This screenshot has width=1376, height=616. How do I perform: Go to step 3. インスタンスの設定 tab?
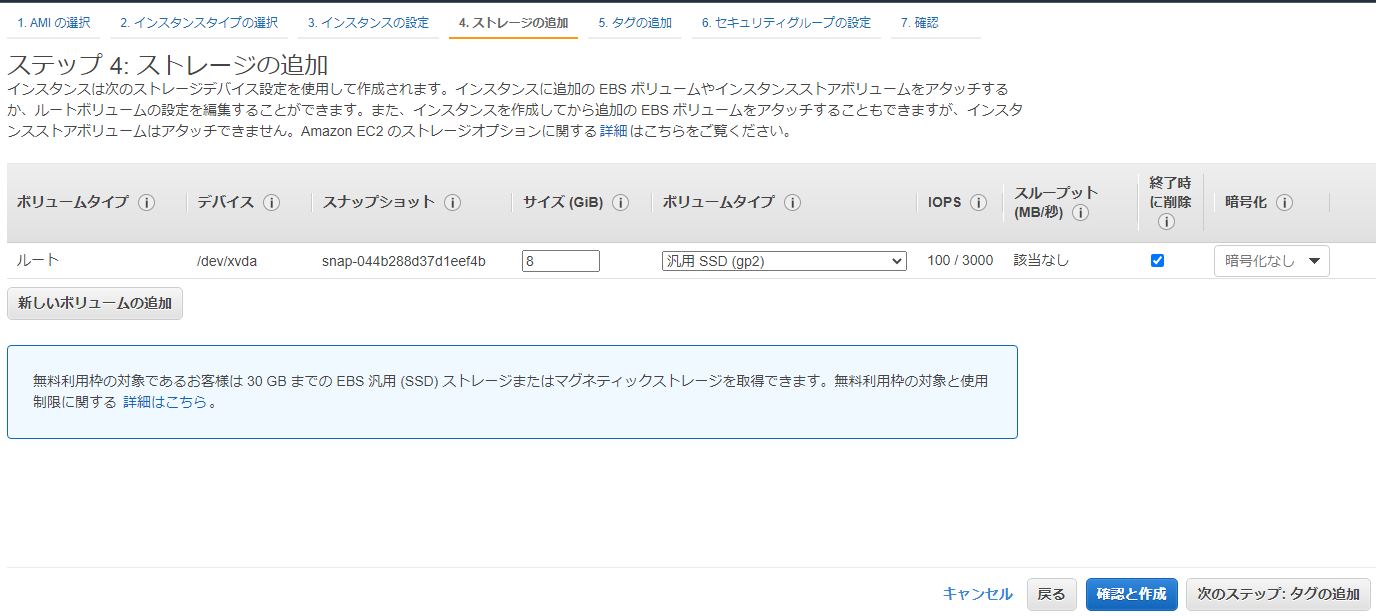pyautogui.click(x=368, y=22)
